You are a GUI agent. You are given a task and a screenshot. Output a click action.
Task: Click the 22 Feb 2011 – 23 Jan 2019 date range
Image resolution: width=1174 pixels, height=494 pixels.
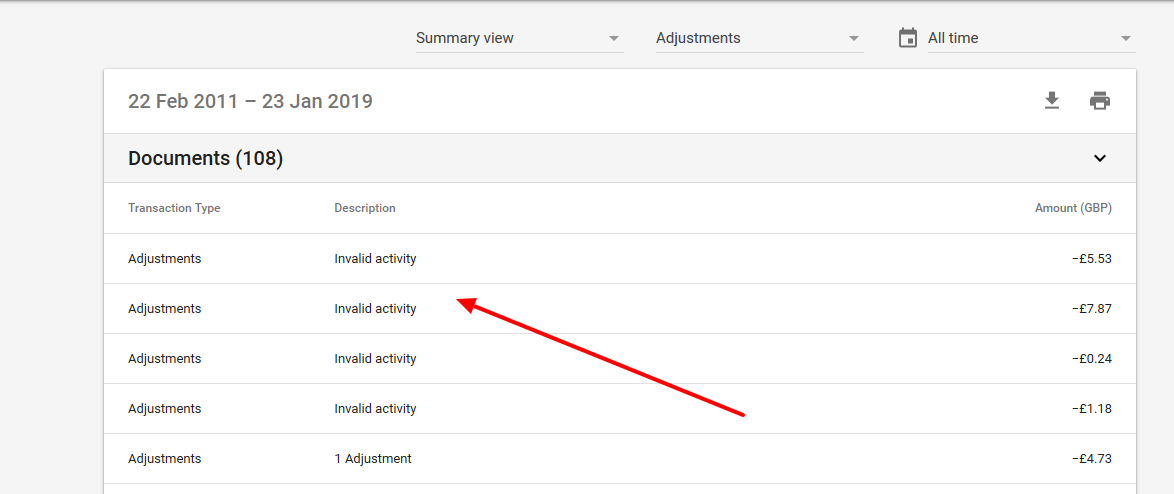tap(250, 101)
